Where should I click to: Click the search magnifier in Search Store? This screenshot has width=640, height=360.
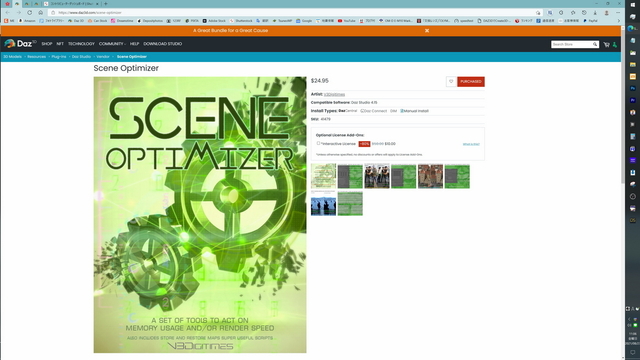pos(595,44)
